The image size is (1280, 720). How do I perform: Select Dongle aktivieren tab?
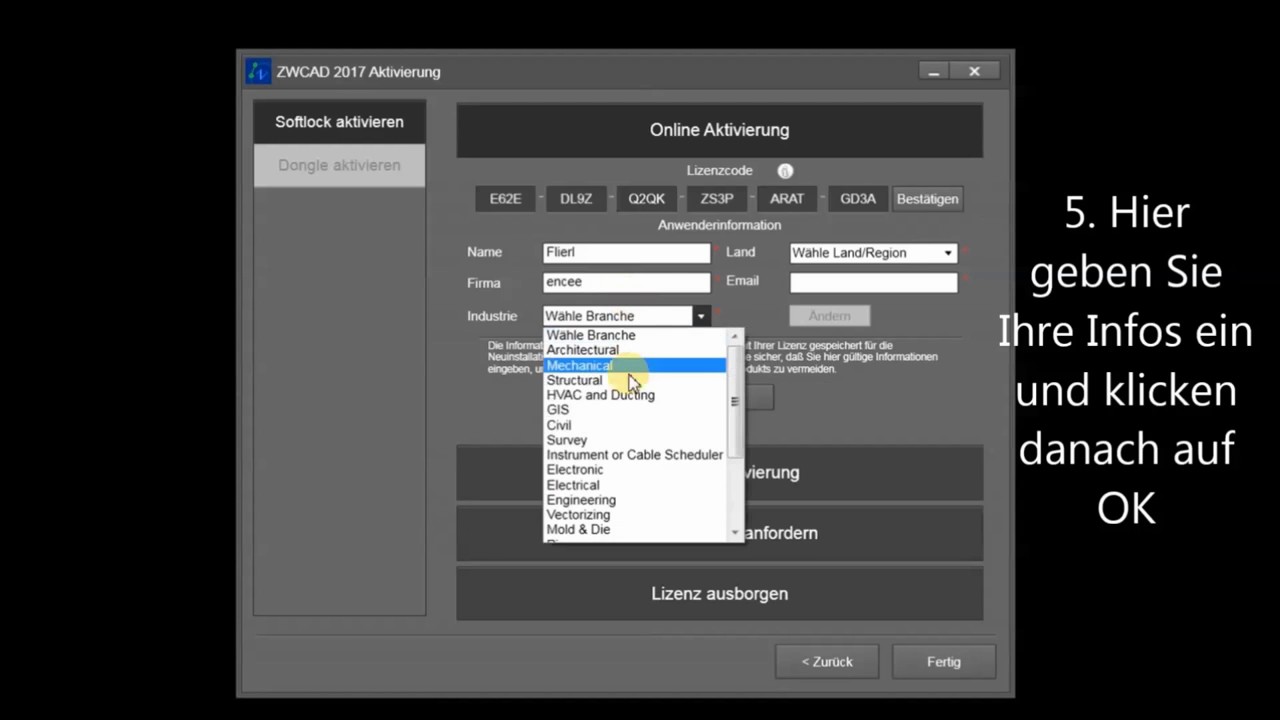[x=339, y=165]
